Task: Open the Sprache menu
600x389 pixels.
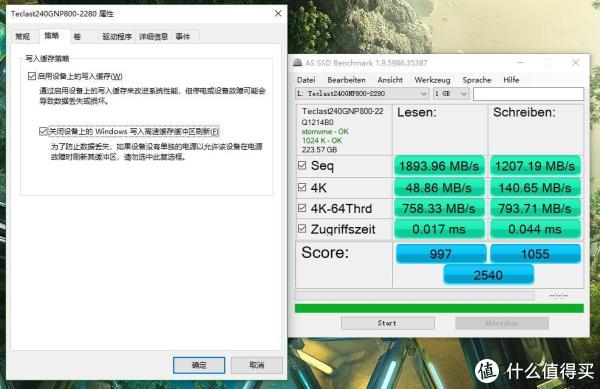Action: [x=477, y=80]
